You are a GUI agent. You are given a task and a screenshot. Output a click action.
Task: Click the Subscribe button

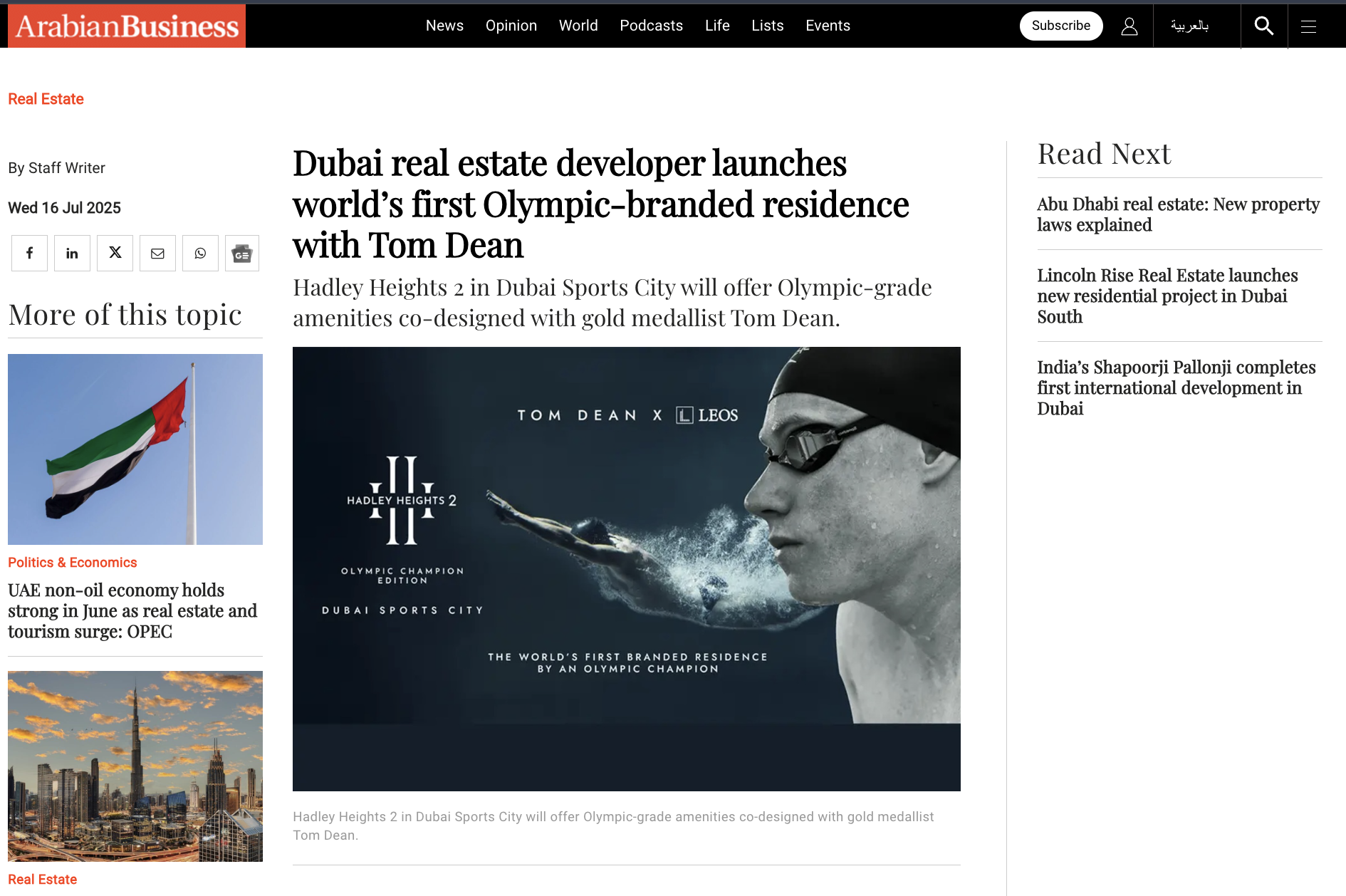(1061, 26)
